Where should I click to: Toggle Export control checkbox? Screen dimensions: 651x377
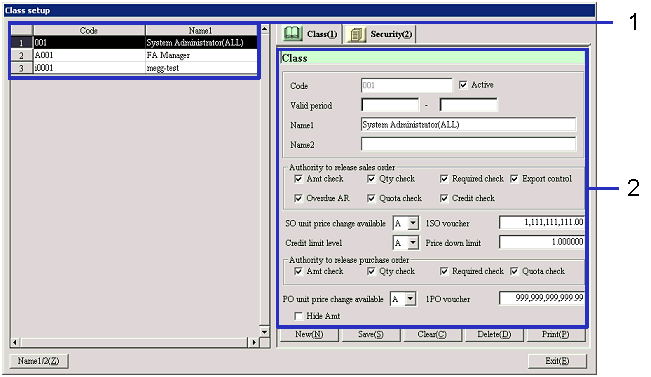click(x=514, y=179)
